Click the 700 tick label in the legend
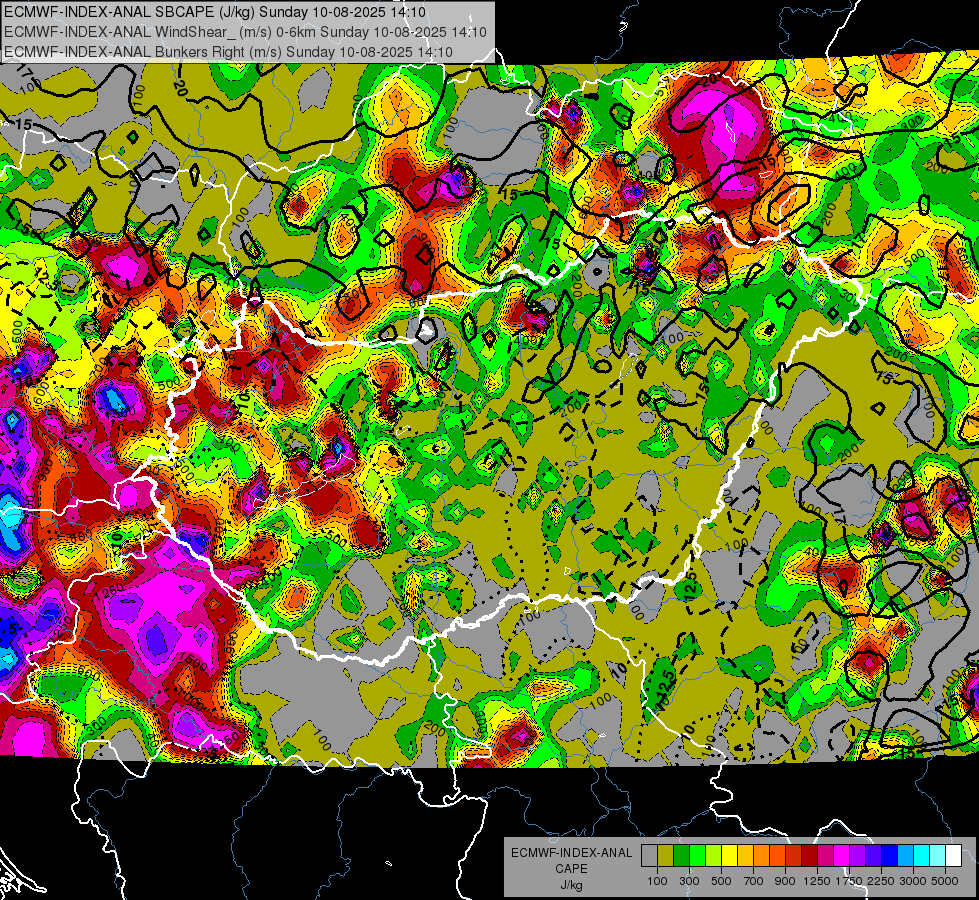This screenshot has height=900, width=979. click(754, 882)
